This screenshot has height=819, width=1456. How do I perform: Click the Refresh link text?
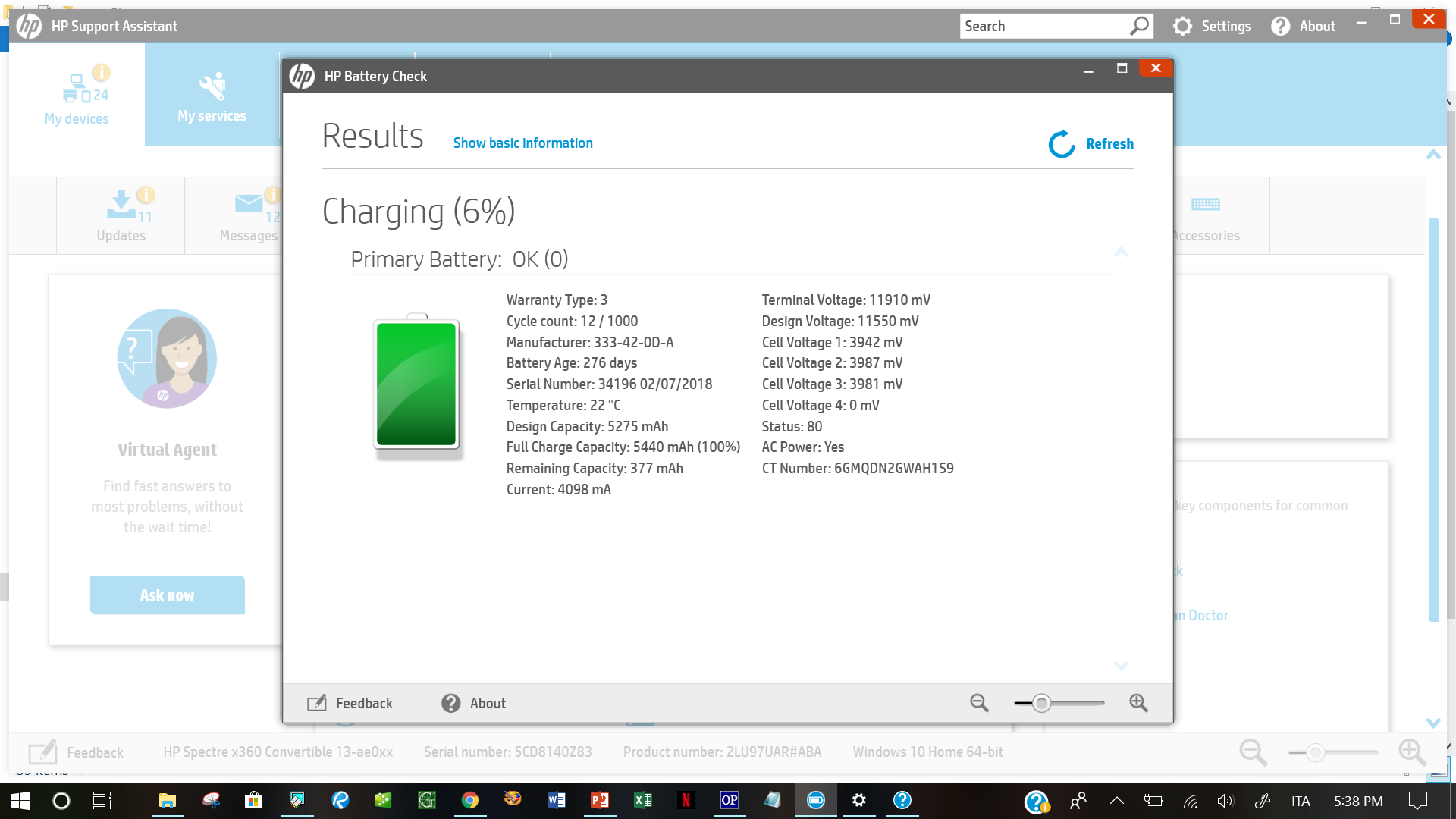point(1109,144)
